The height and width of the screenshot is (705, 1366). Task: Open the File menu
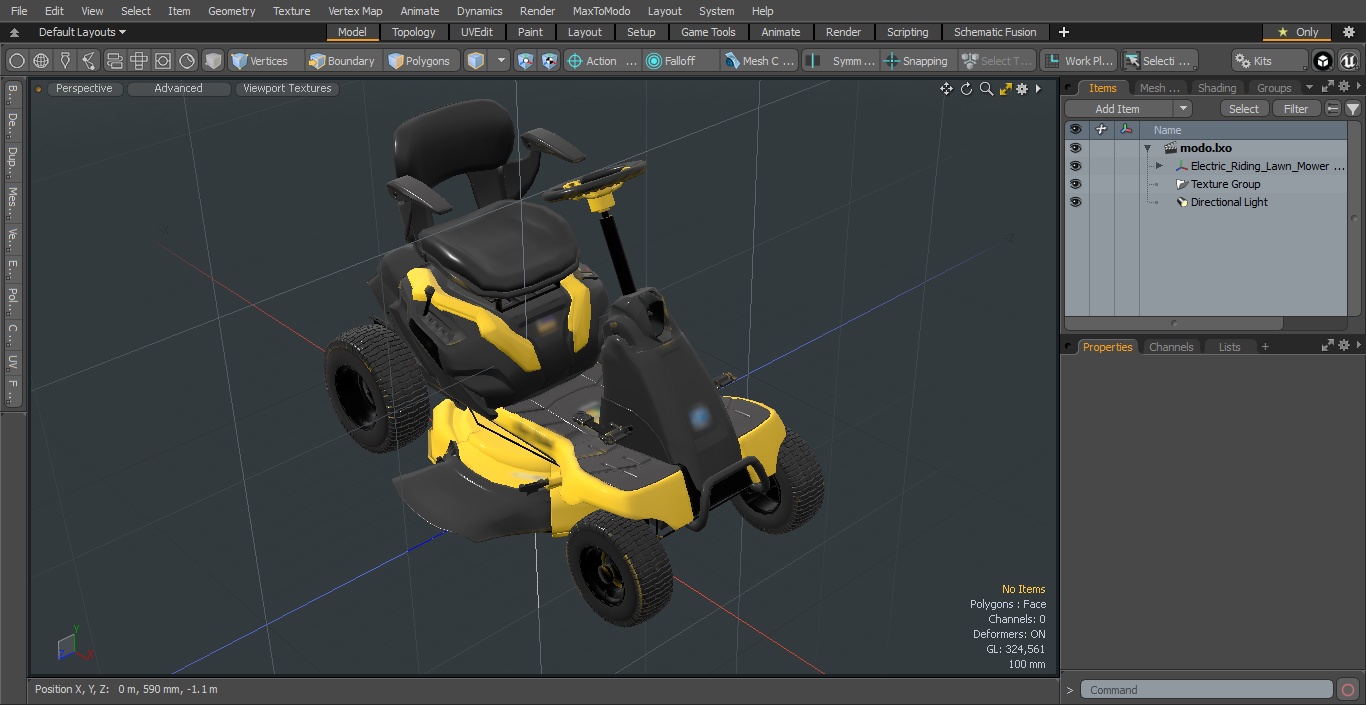pyautogui.click(x=19, y=11)
